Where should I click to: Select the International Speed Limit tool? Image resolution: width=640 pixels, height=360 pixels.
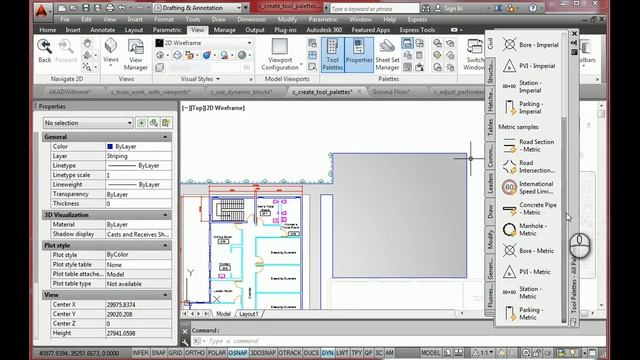tap(529, 187)
